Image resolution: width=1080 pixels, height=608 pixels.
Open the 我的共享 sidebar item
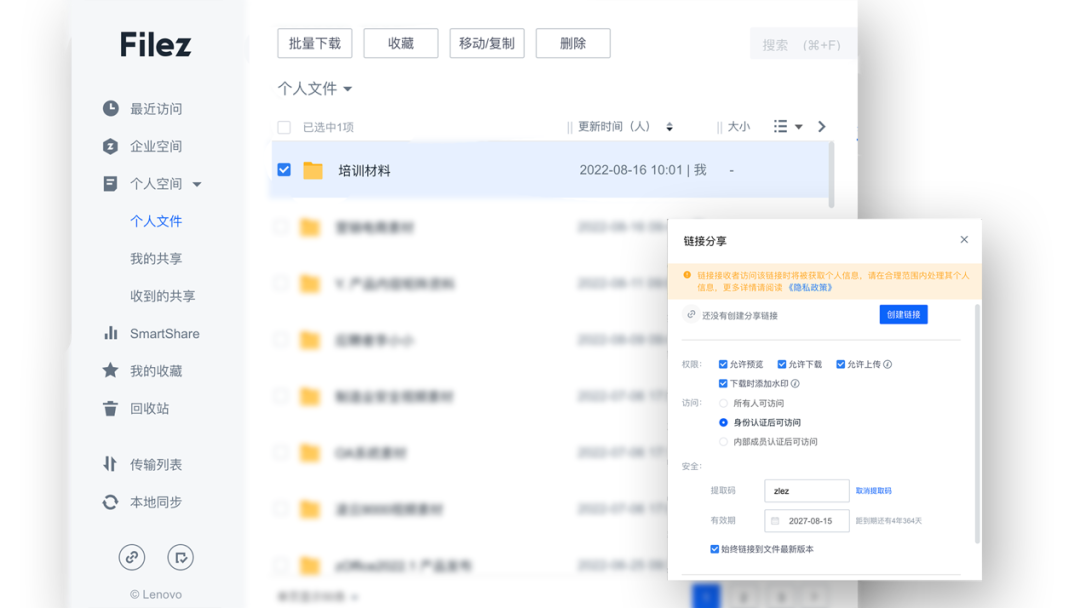pos(156,259)
